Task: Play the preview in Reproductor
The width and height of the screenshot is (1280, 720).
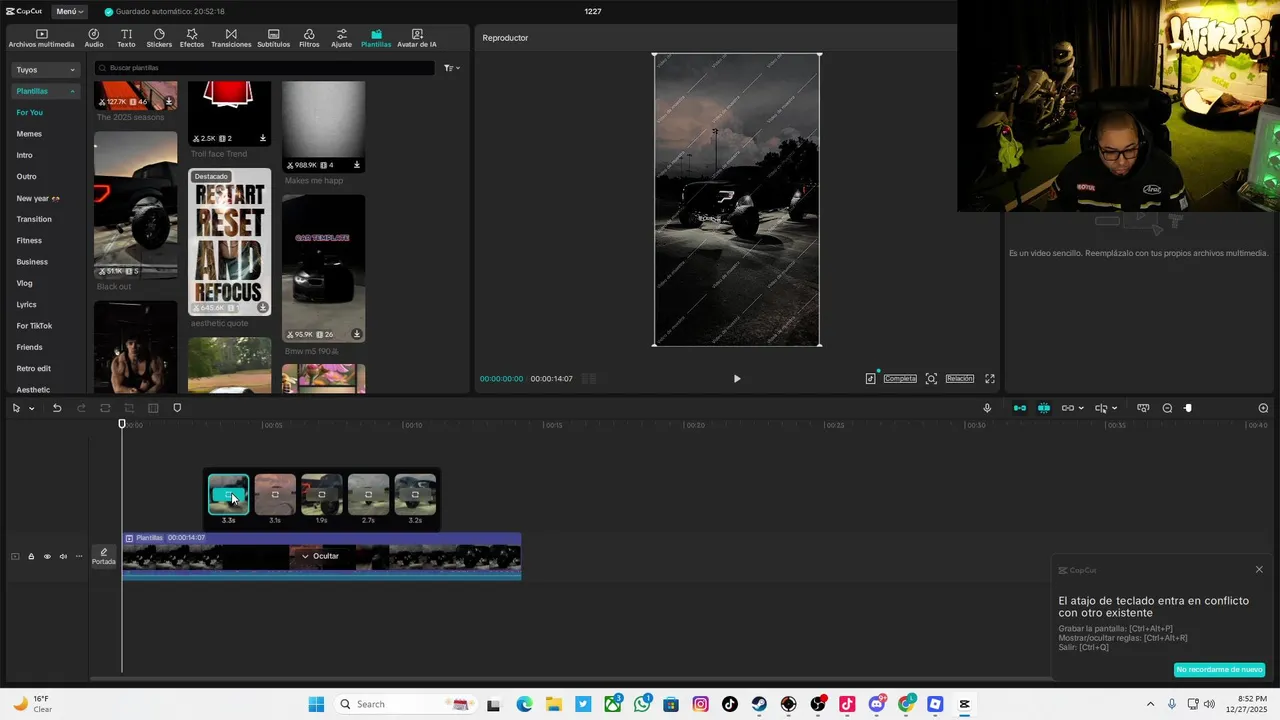Action: (x=737, y=379)
